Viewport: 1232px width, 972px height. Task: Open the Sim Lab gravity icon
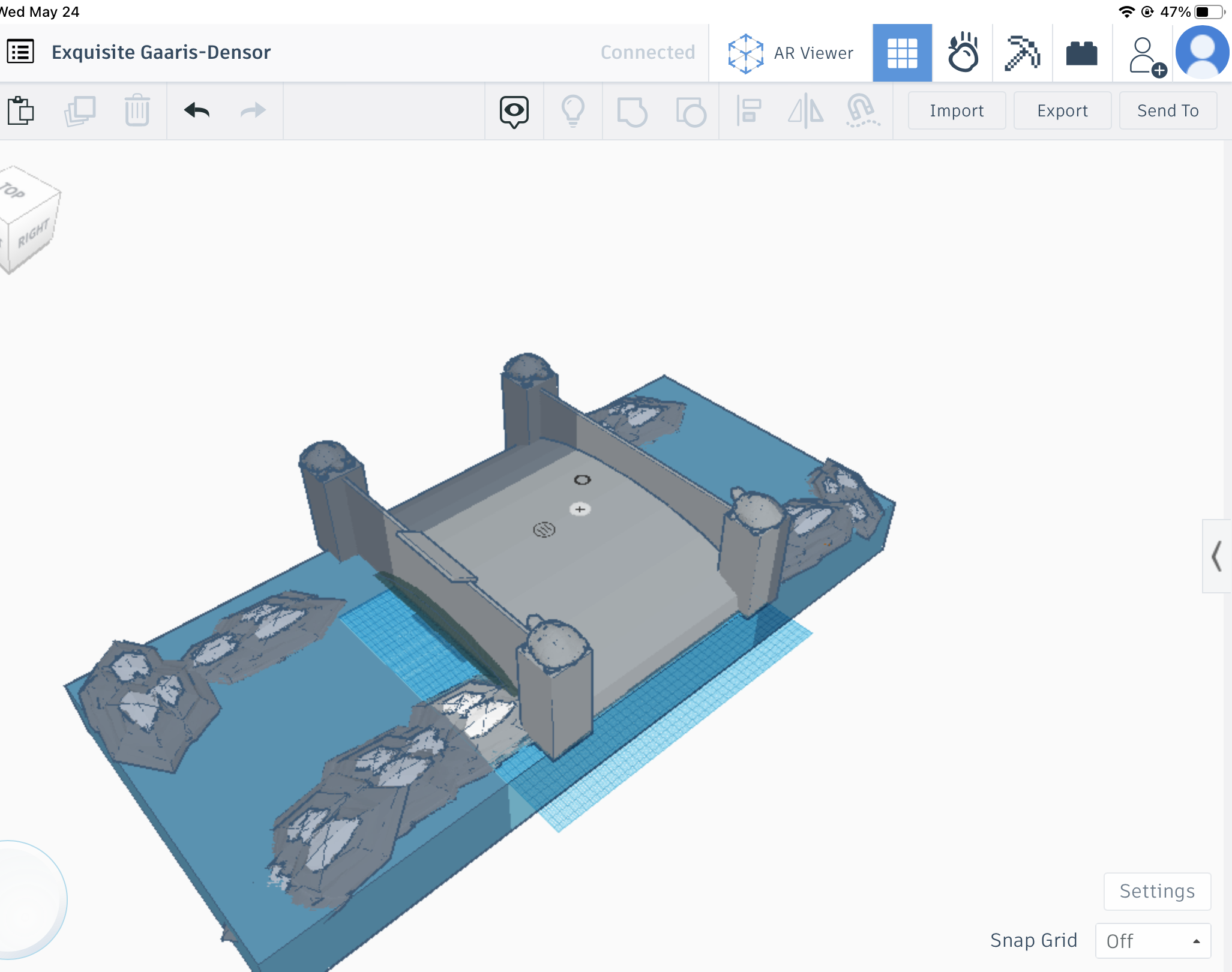(x=963, y=53)
